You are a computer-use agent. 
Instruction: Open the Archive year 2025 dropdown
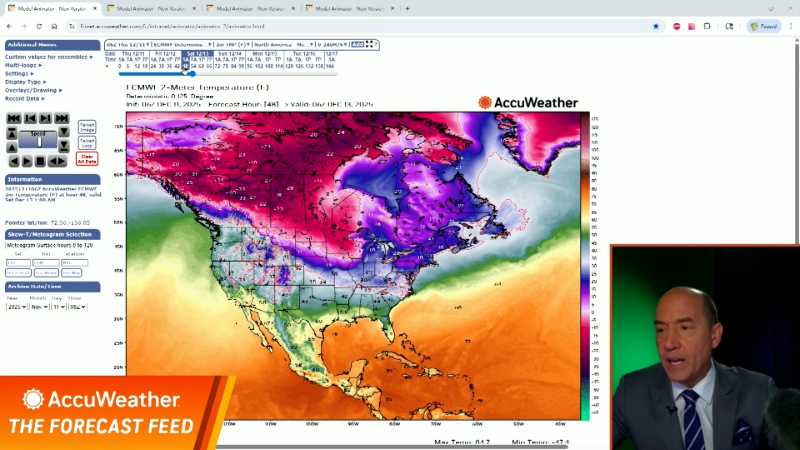[x=16, y=309]
